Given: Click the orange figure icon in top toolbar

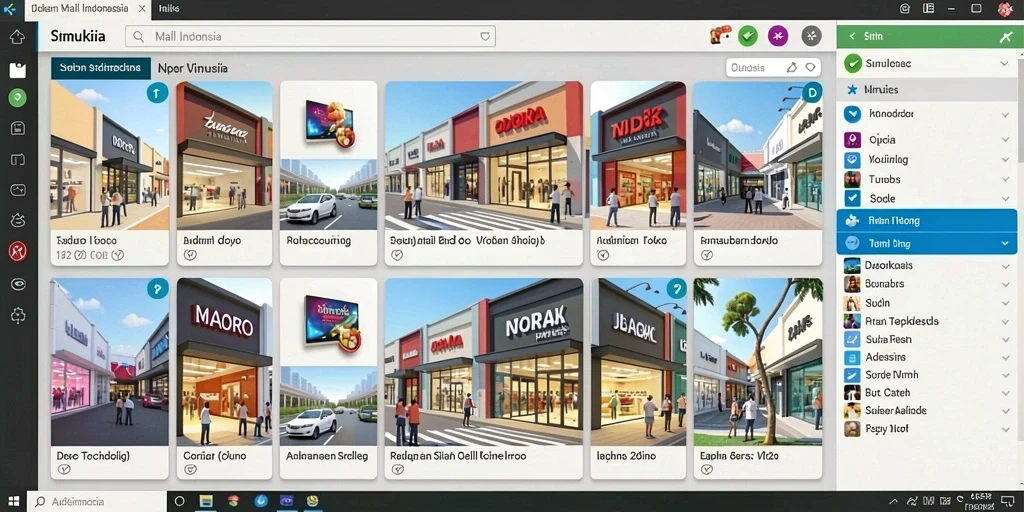Looking at the screenshot, I should 720,36.
